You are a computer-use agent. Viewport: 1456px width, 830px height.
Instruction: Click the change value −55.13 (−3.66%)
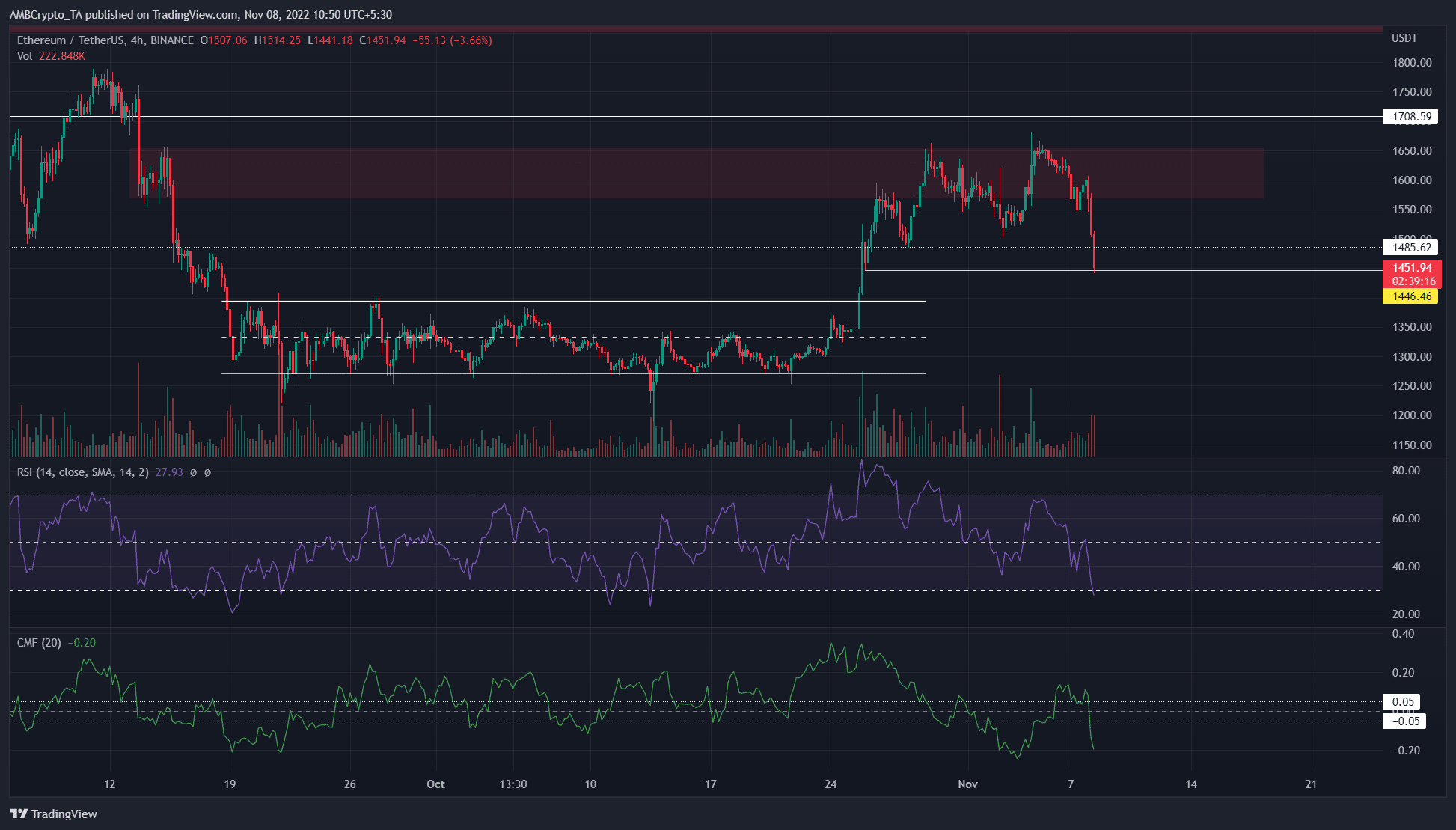tap(452, 40)
